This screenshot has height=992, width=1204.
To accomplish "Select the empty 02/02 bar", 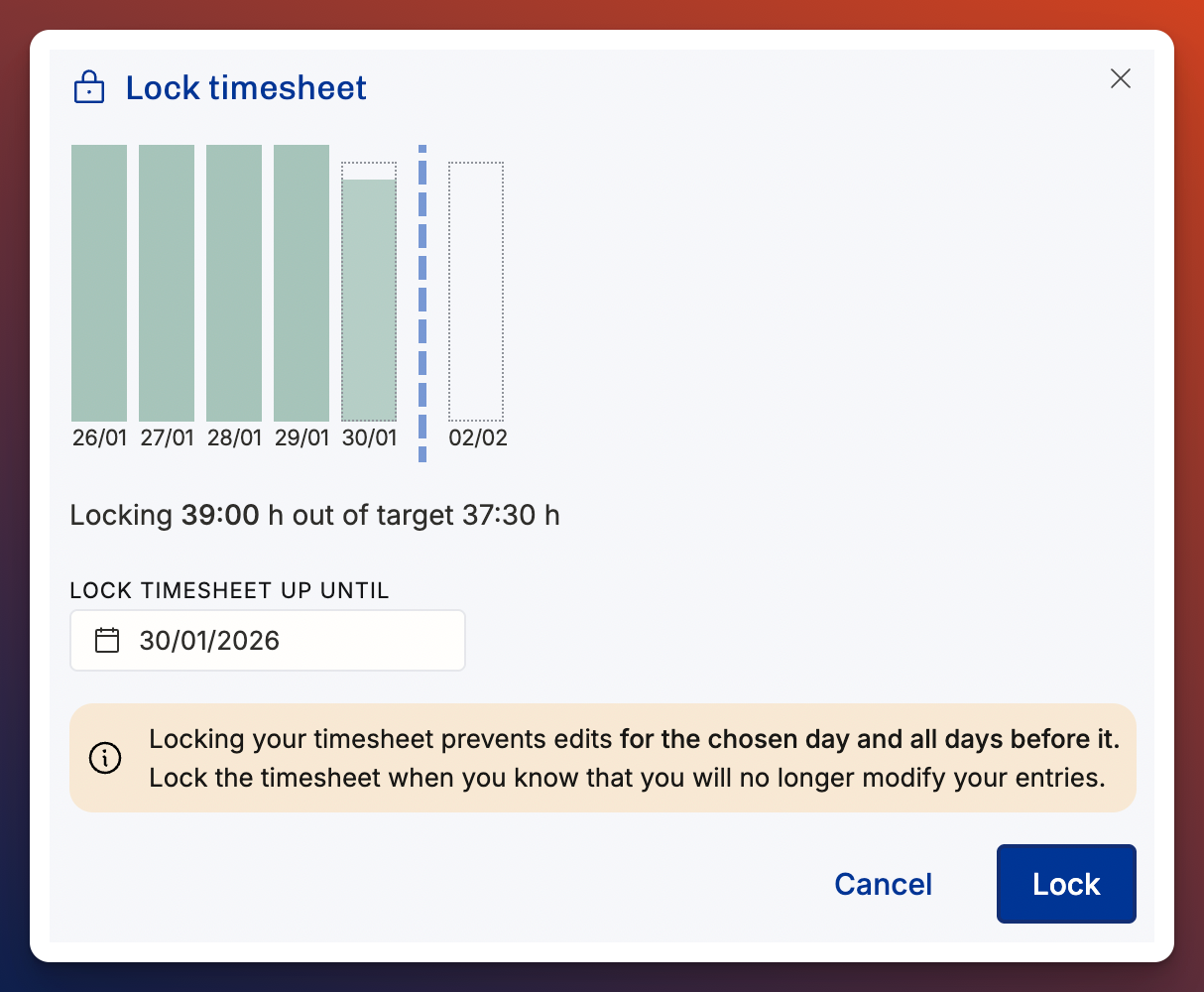I will coord(476,292).
